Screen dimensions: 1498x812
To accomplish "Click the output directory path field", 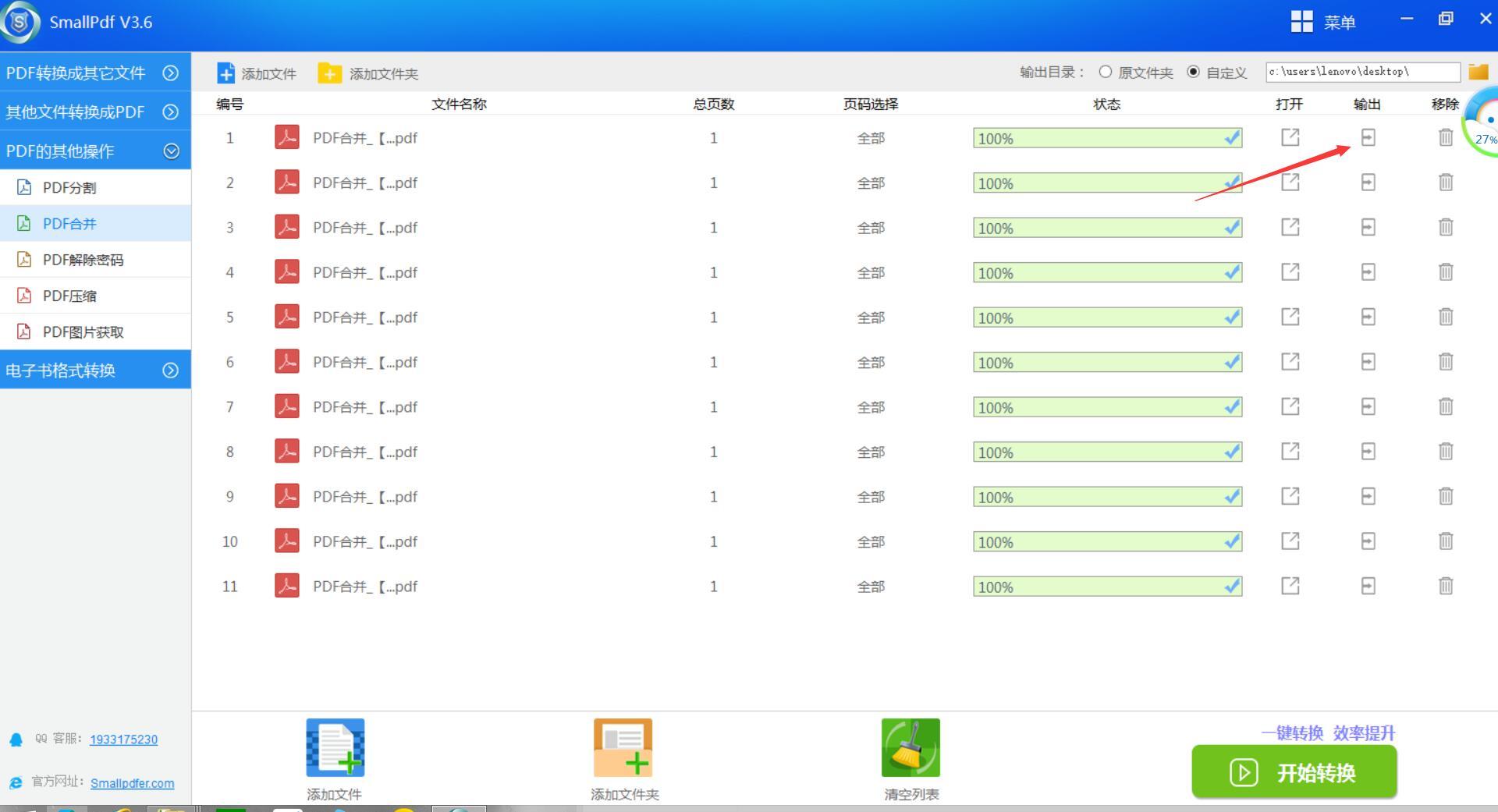I will [x=1363, y=72].
